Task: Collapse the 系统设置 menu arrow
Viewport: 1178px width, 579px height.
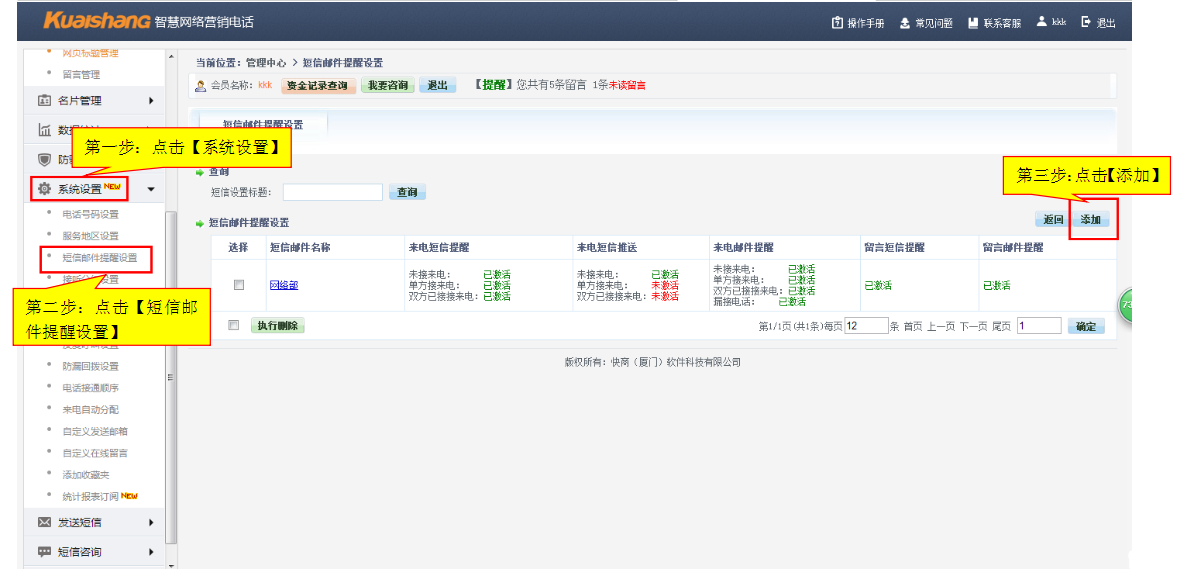Action: pos(150,189)
